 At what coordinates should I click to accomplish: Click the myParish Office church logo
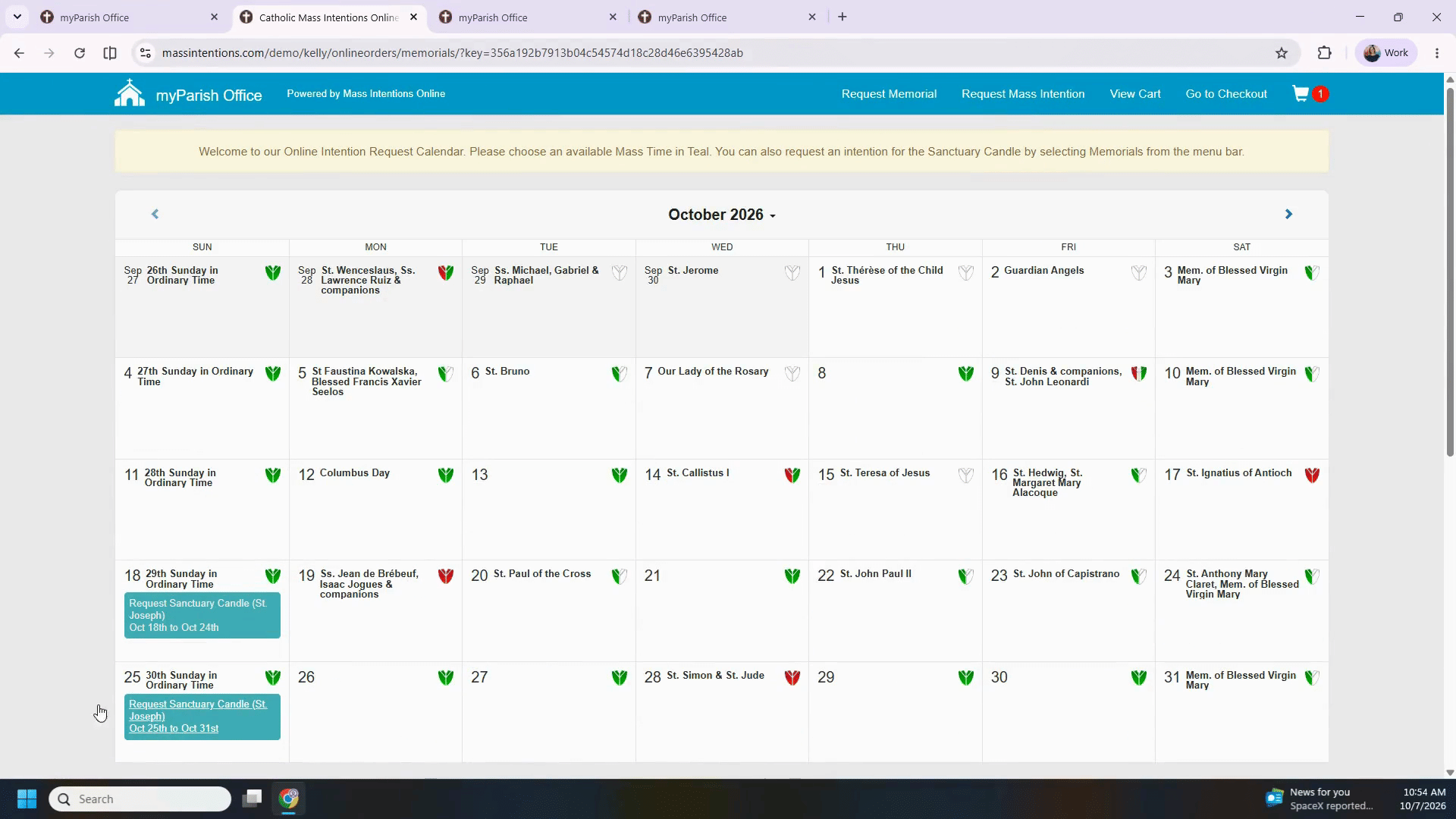click(x=130, y=93)
